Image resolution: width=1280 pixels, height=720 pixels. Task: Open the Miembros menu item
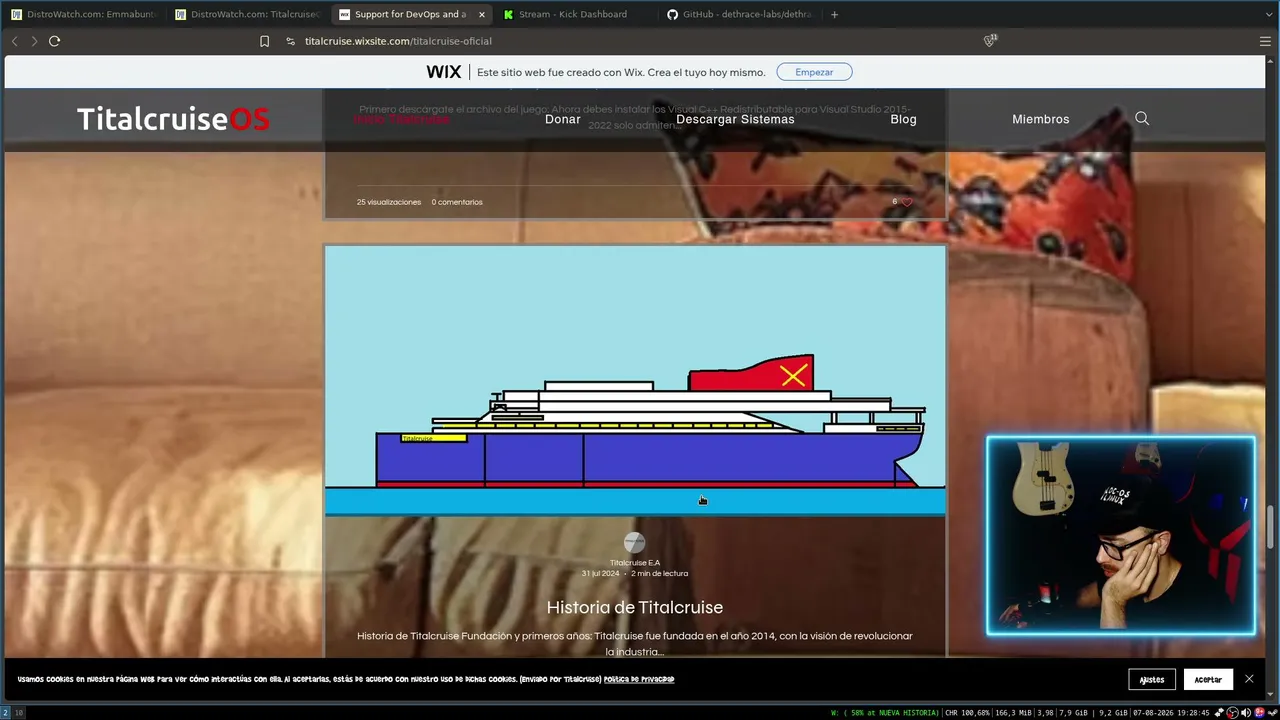click(x=1040, y=119)
